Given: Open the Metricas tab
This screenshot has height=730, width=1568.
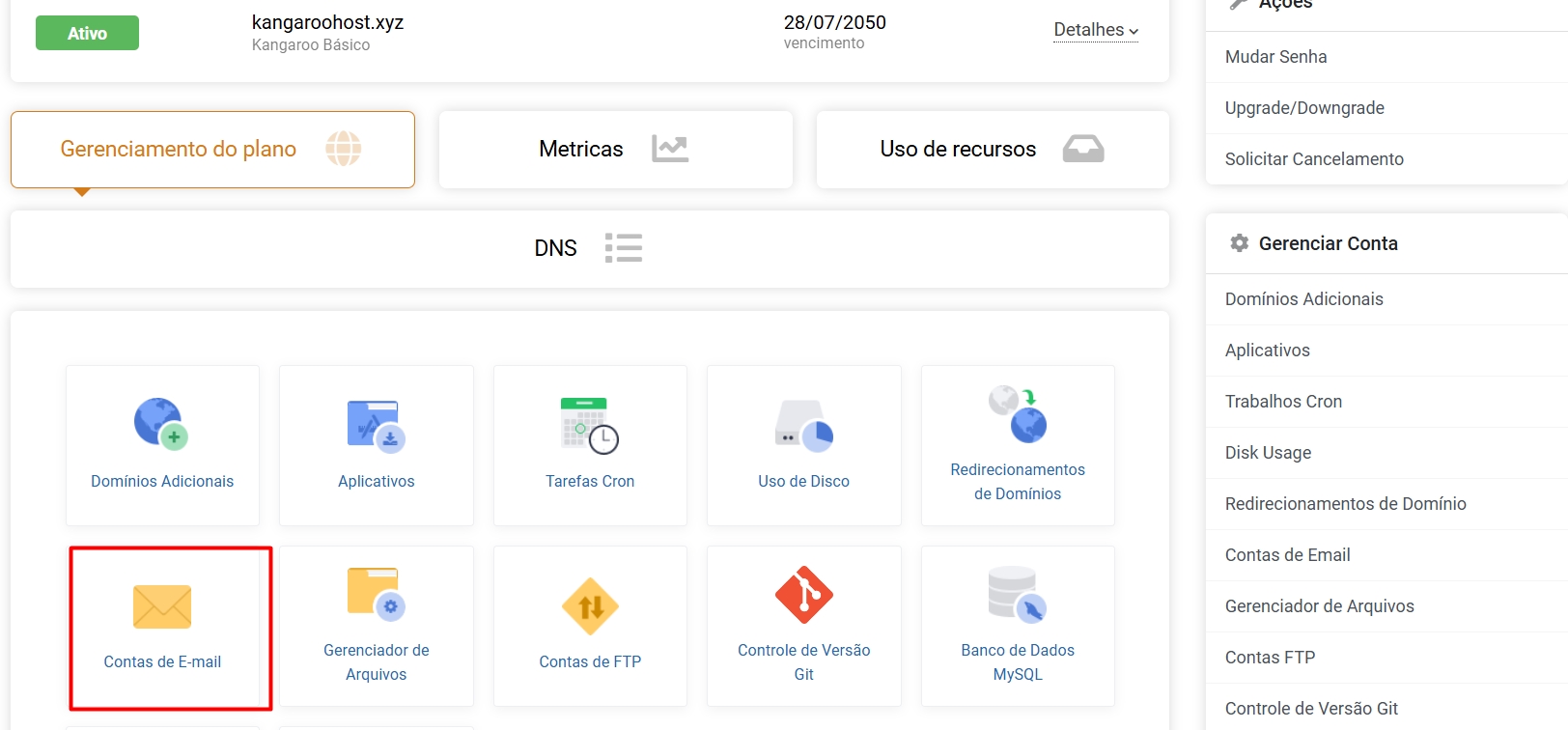Looking at the screenshot, I should click(615, 150).
